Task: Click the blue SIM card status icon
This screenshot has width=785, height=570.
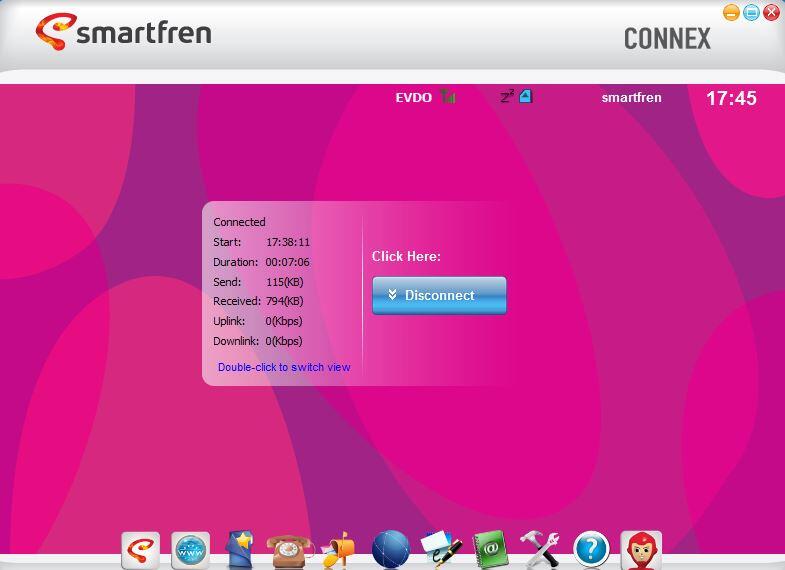Action: (x=526, y=97)
